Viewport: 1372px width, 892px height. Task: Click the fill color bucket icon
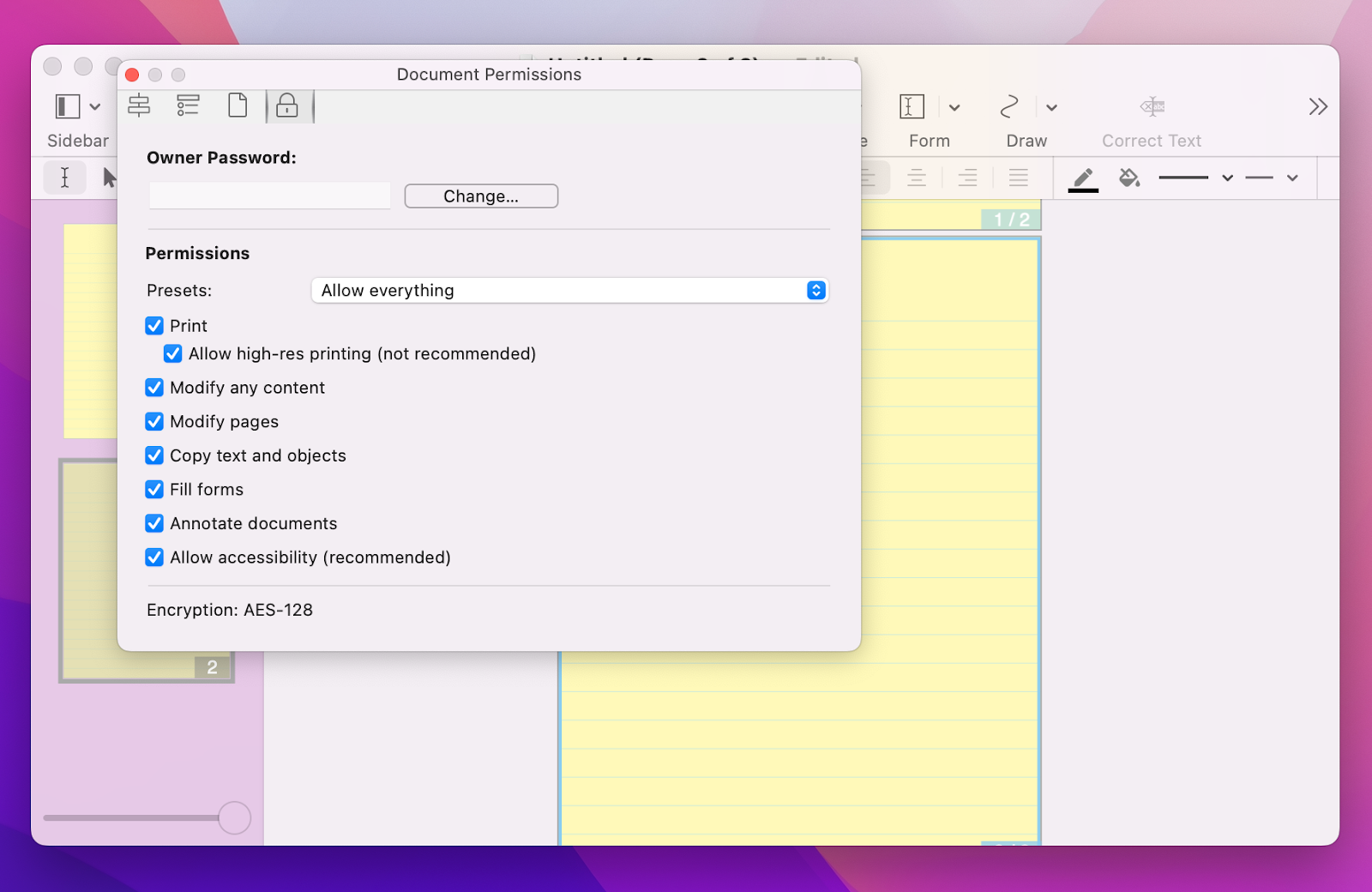point(1129,178)
